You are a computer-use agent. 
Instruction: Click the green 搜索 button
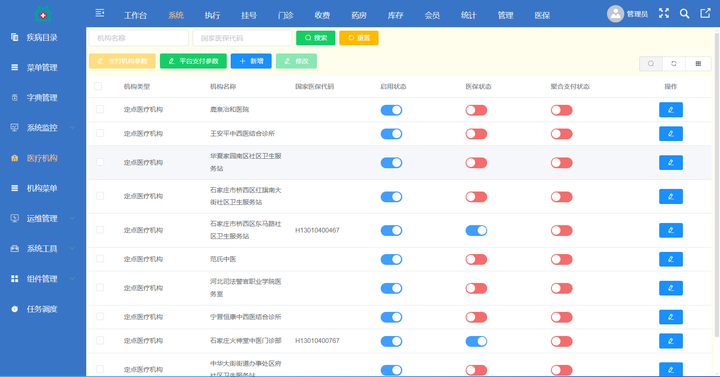coord(315,38)
